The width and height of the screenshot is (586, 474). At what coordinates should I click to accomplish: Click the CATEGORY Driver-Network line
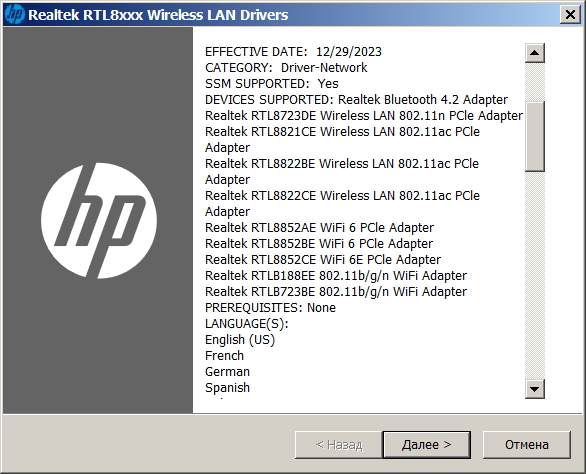(286, 68)
